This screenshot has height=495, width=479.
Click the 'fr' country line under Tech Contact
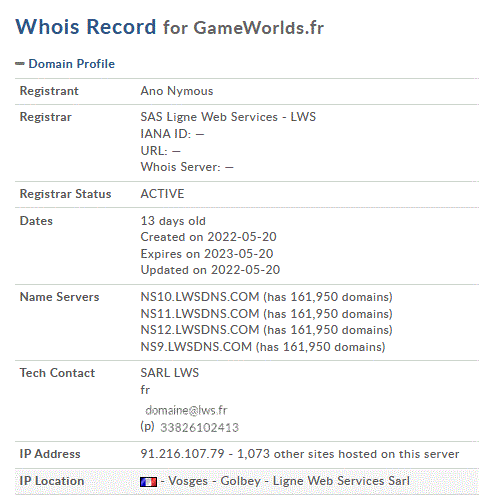point(145,390)
